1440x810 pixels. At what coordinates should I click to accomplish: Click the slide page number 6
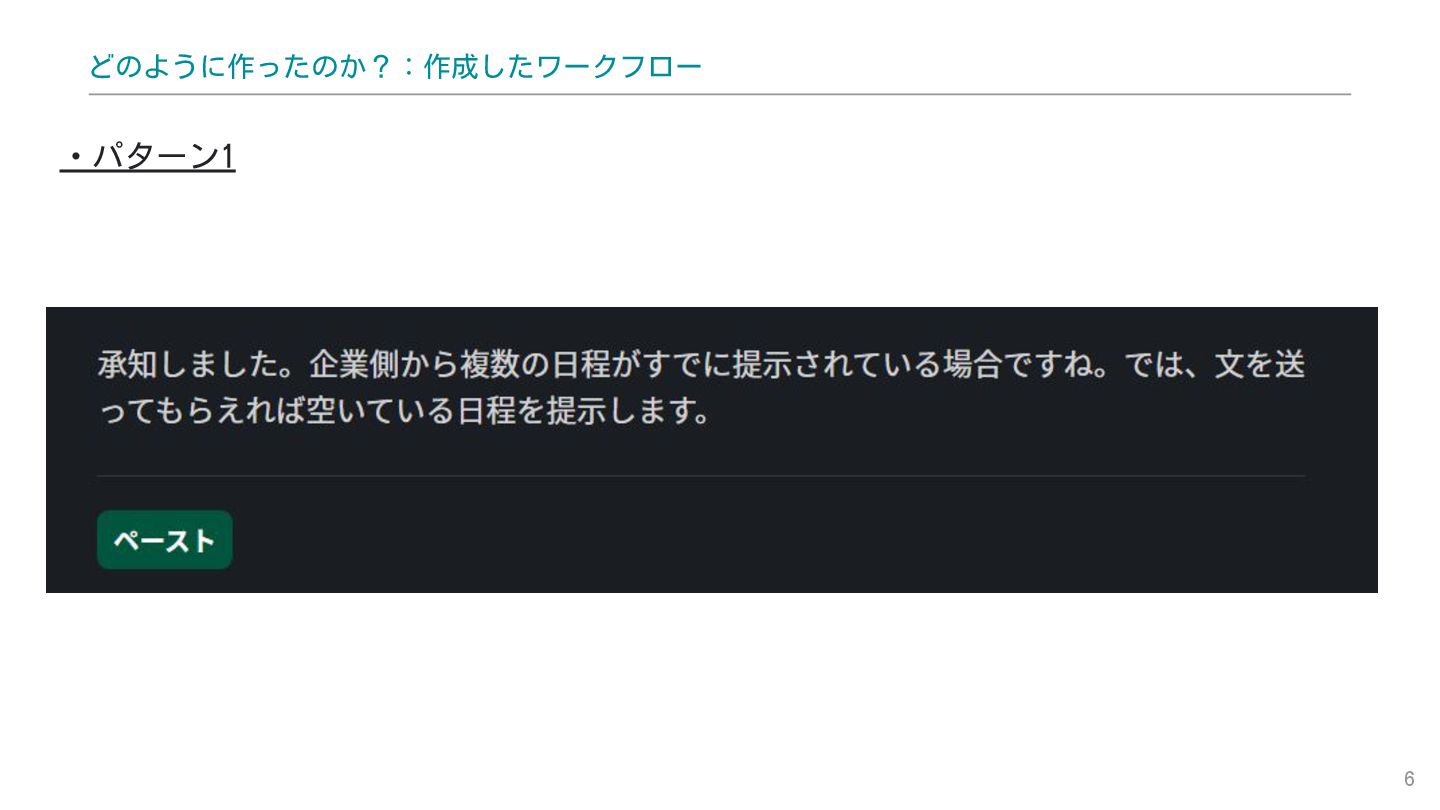pos(1409,779)
